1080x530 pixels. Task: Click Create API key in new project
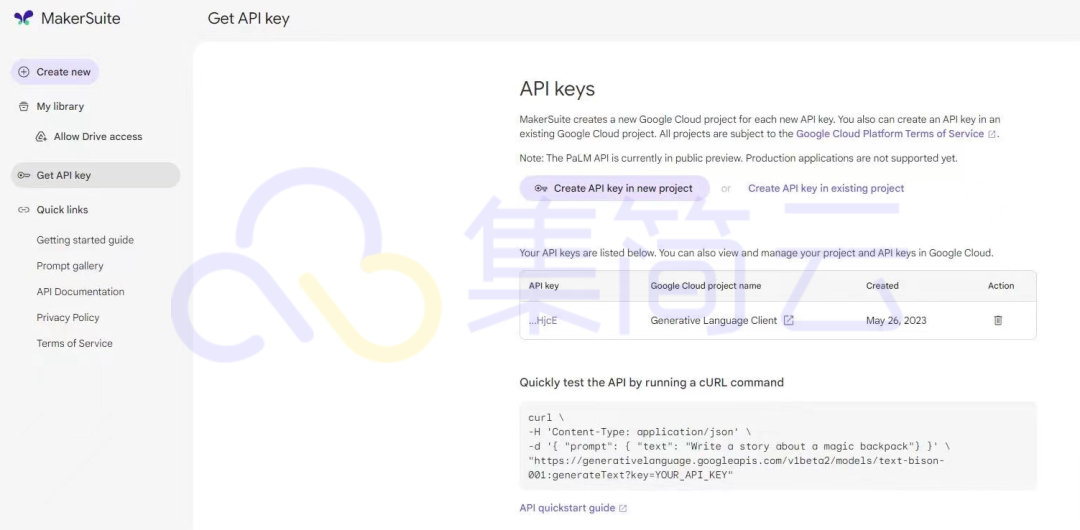tap(614, 188)
